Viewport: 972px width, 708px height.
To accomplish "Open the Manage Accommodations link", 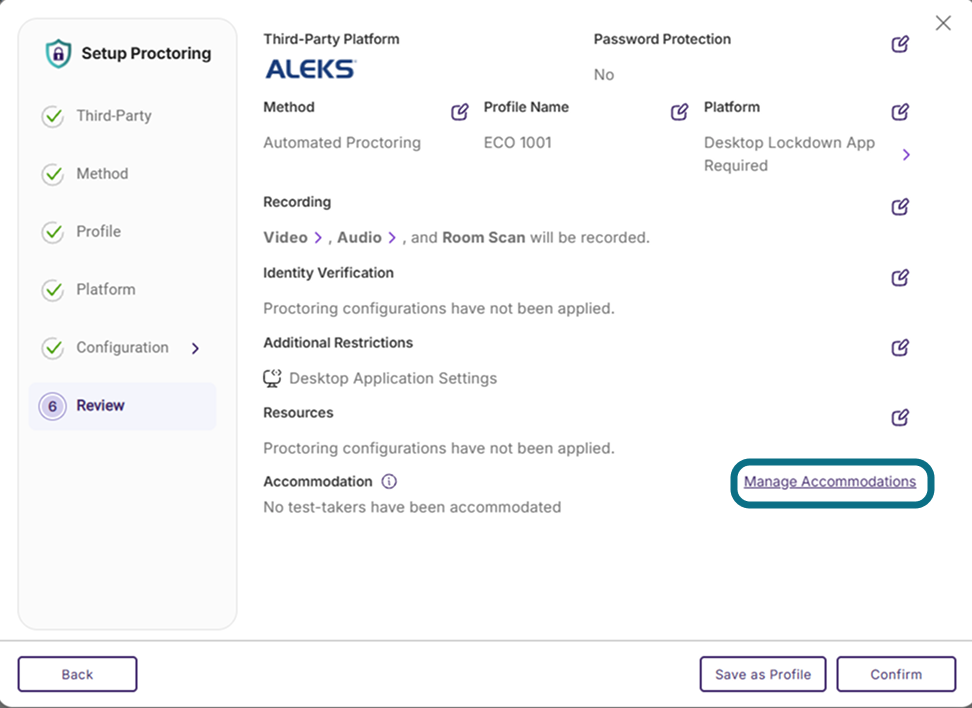I will [829, 482].
